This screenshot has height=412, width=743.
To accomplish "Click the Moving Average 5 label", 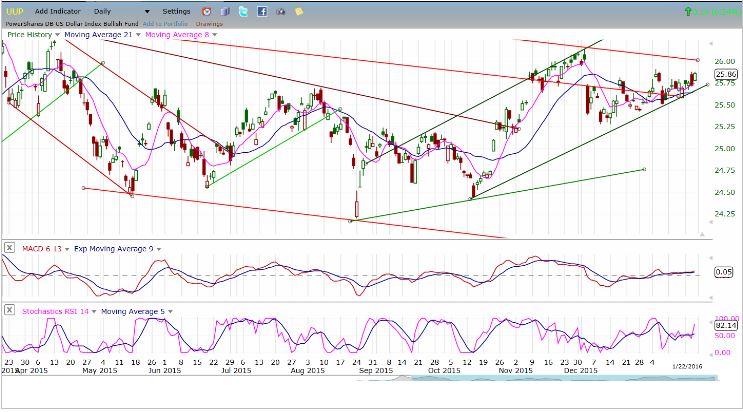I will pos(133,311).
